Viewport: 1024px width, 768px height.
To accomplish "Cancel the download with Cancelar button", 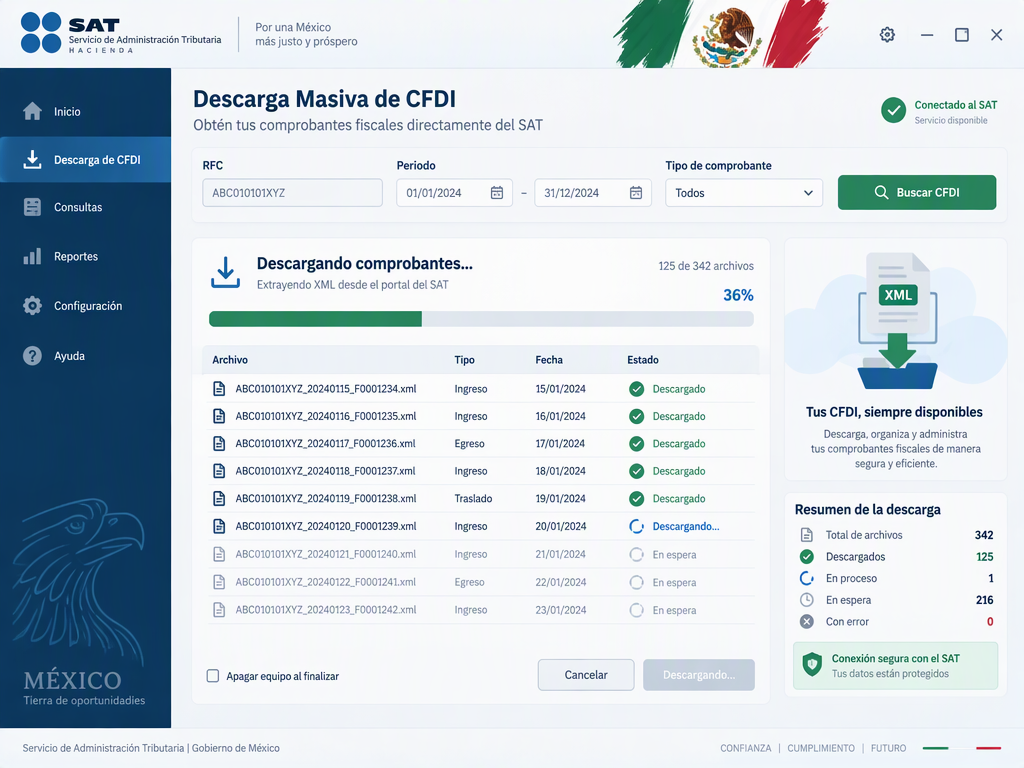I will pyautogui.click(x=586, y=675).
